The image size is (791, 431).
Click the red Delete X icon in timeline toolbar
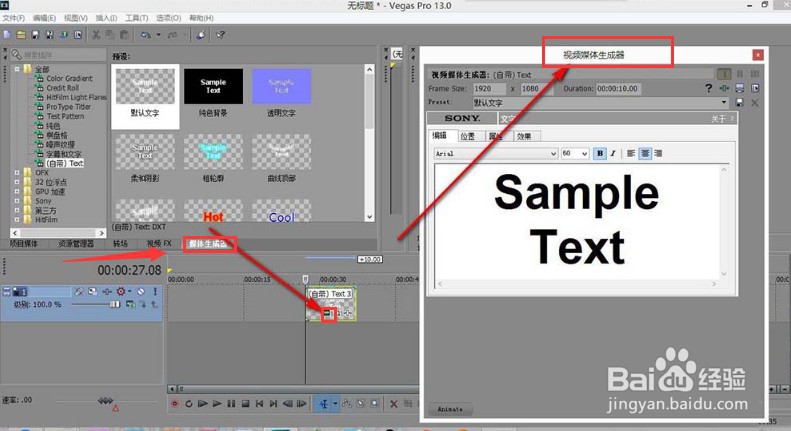click(x=393, y=404)
